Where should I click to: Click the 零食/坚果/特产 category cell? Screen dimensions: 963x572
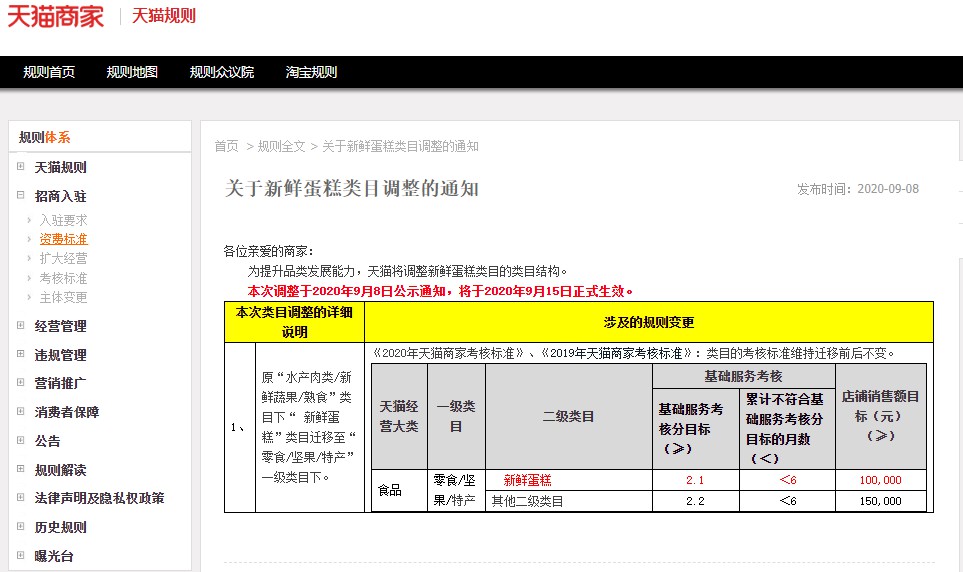pyautogui.click(x=455, y=490)
